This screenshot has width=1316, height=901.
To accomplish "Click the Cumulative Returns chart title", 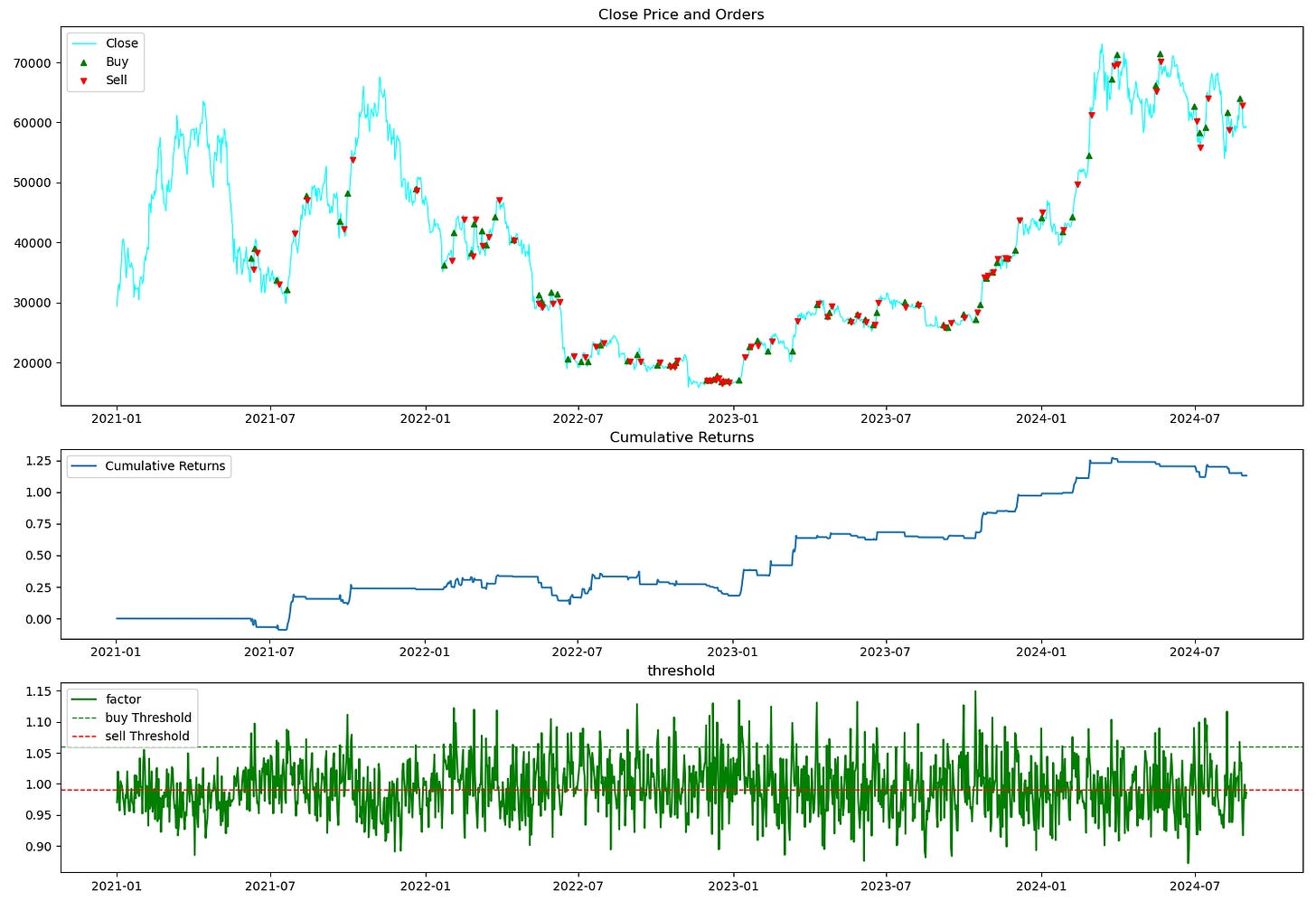I will [x=681, y=436].
